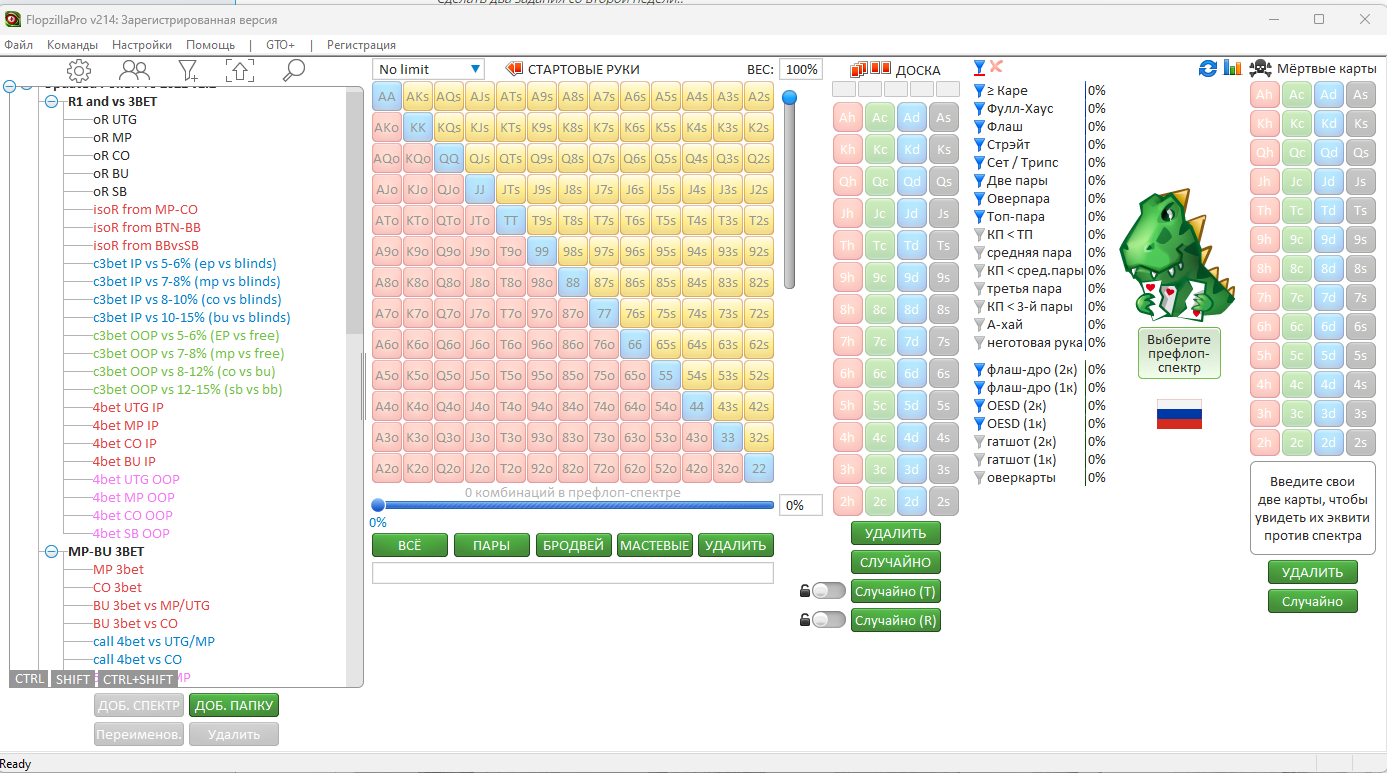Collapse the MP-BU 3BET folder
Image resolution: width=1387 pixels, height=773 pixels.
[52, 552]
